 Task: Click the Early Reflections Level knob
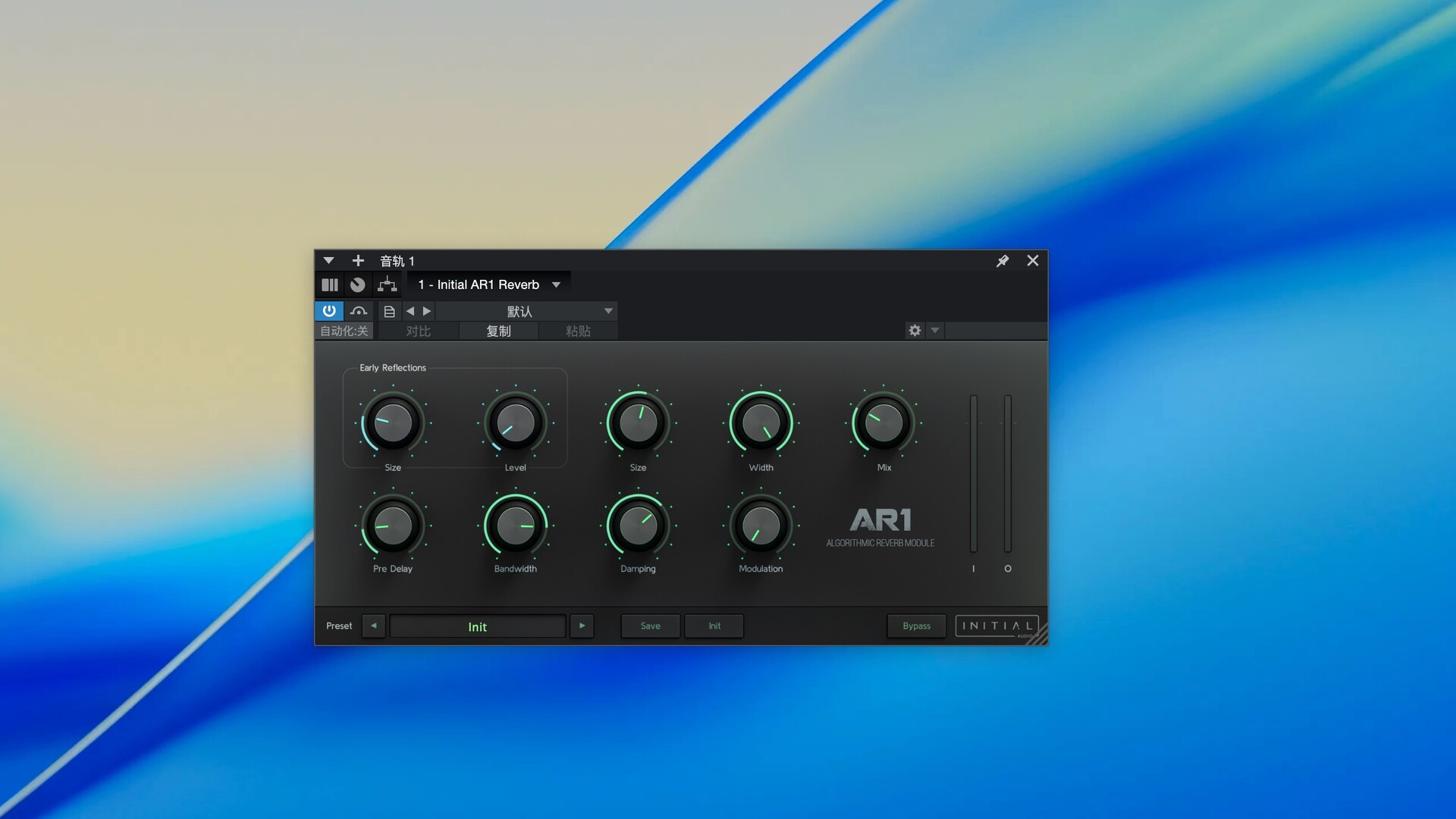(516, 422)
